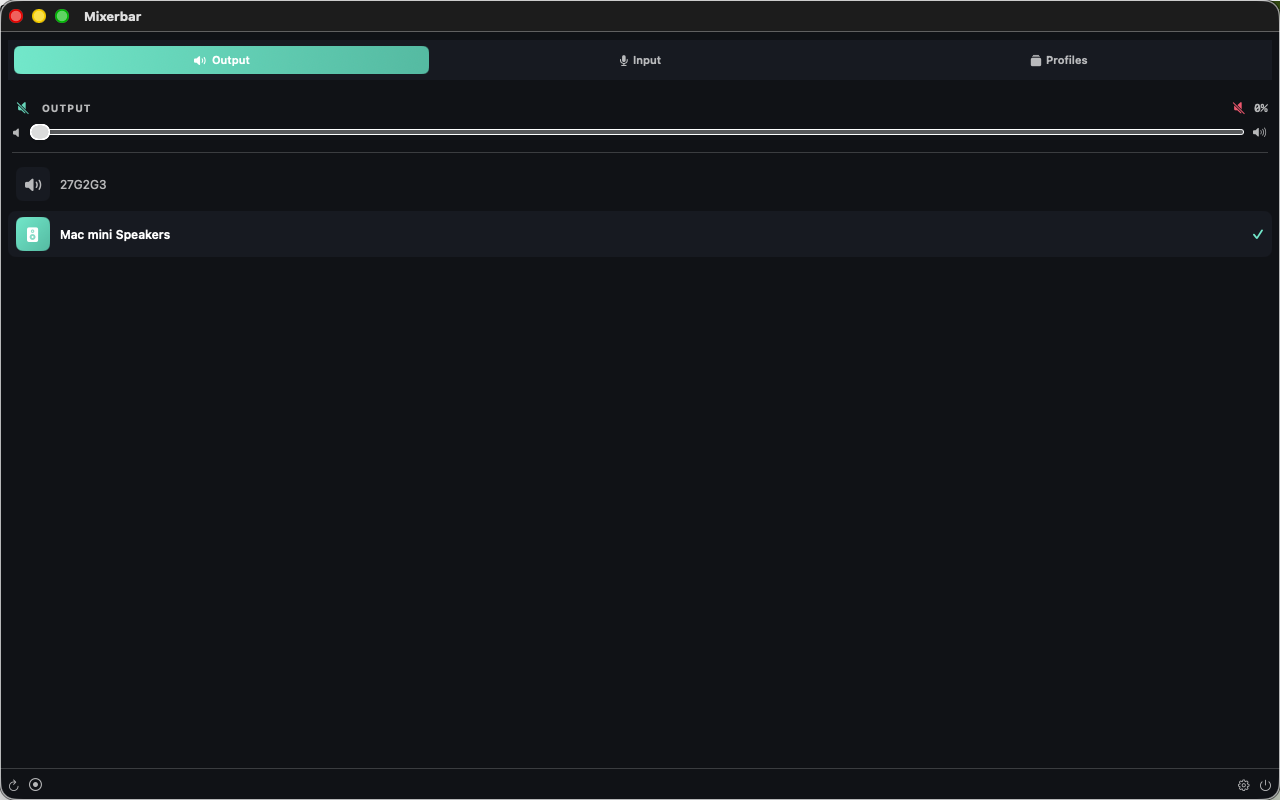
Task: Open the Profiles tab
Action: pyautogui.click(x=1058, y=60)
